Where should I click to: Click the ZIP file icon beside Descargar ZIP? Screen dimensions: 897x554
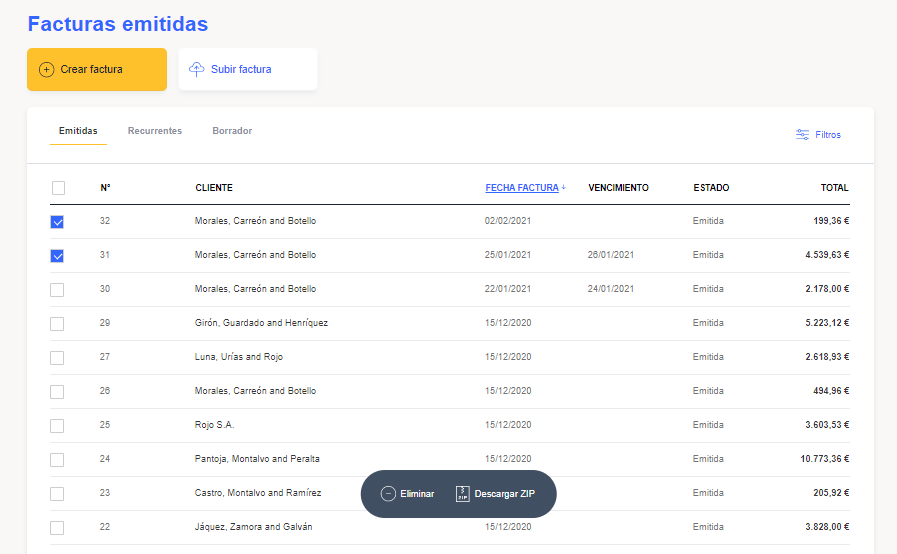[x=462, y=494]
